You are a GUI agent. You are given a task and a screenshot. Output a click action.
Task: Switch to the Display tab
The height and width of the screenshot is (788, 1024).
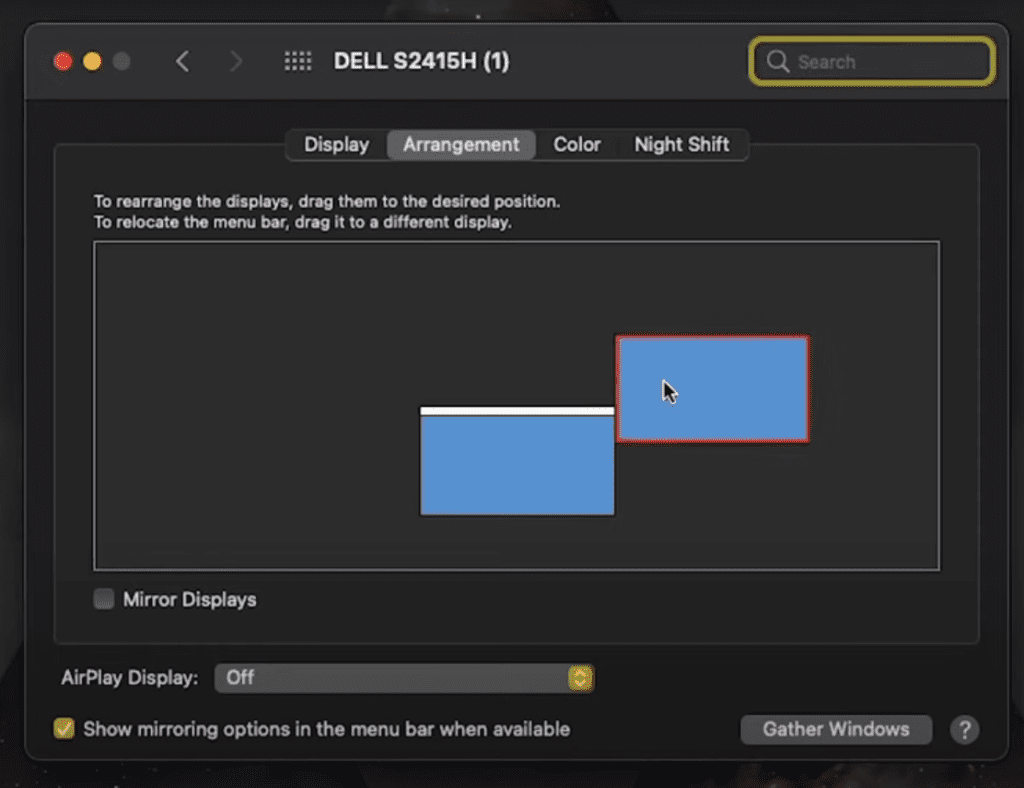(336, 144)
